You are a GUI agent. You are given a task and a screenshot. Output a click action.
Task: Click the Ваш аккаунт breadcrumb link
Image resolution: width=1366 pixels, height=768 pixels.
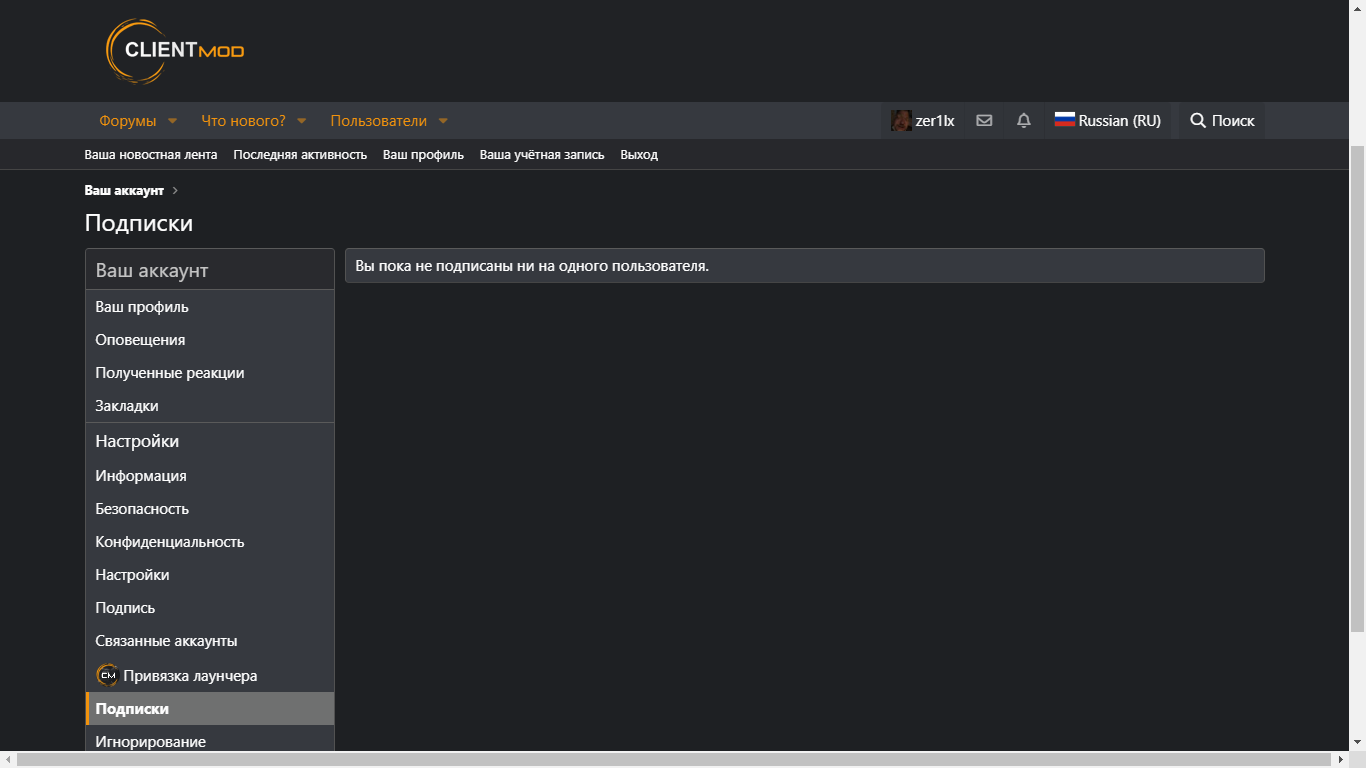pyautogui.click(x=124, y=190)
